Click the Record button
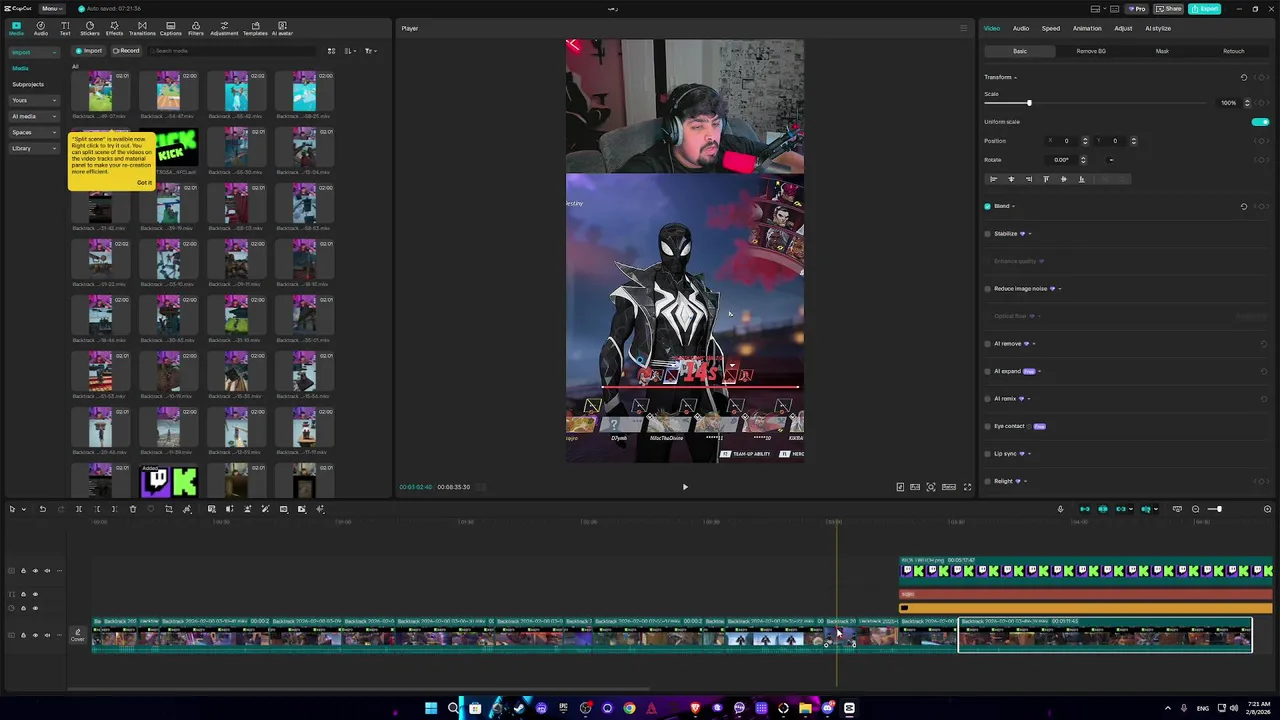Viewport: 1280px width, 720px height. 126,50
